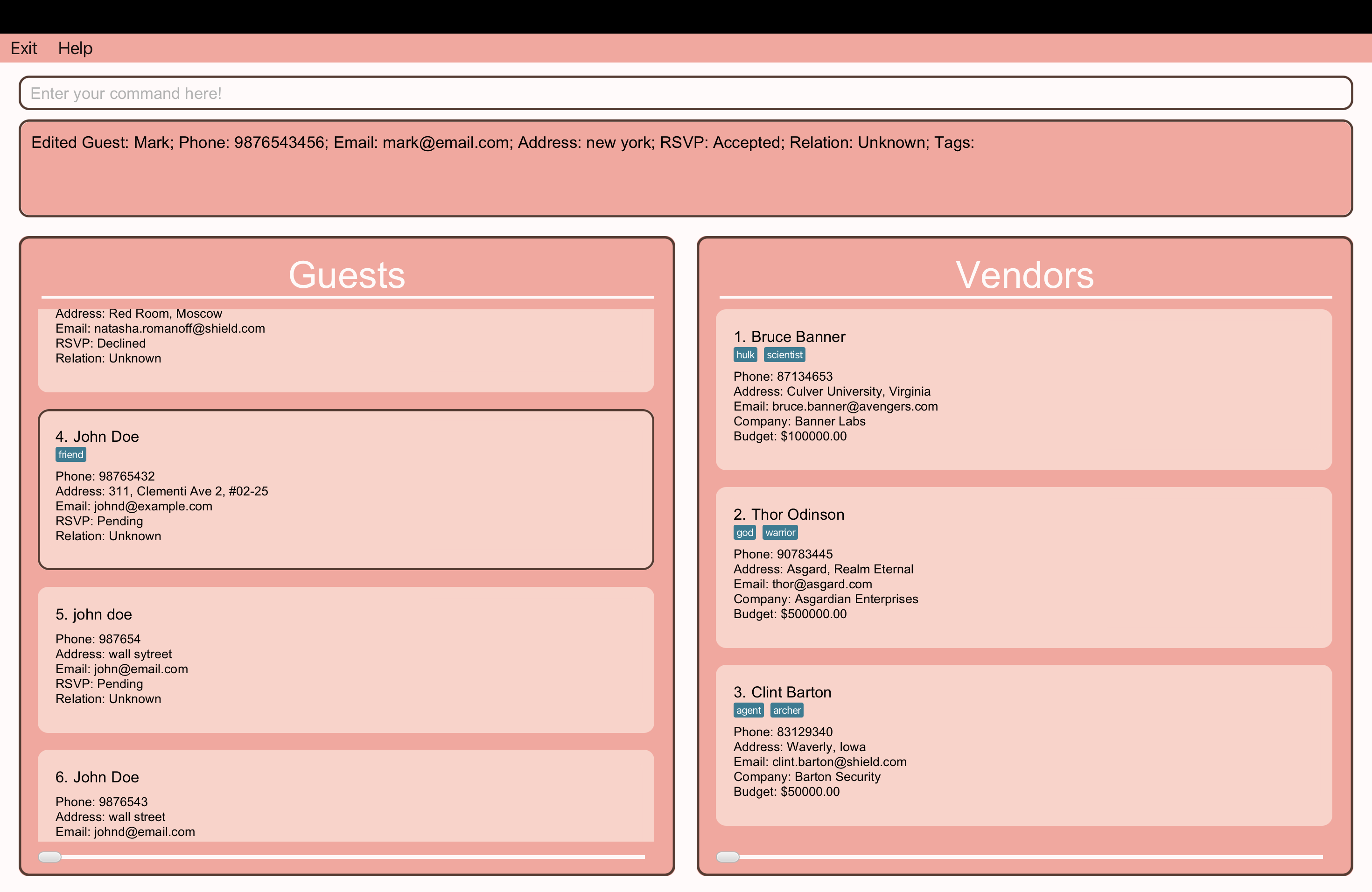The height and width of the screenshot is (892, 1372).
Task: Select the John Doe guest card numbered 4
Action: pos(346,490)
